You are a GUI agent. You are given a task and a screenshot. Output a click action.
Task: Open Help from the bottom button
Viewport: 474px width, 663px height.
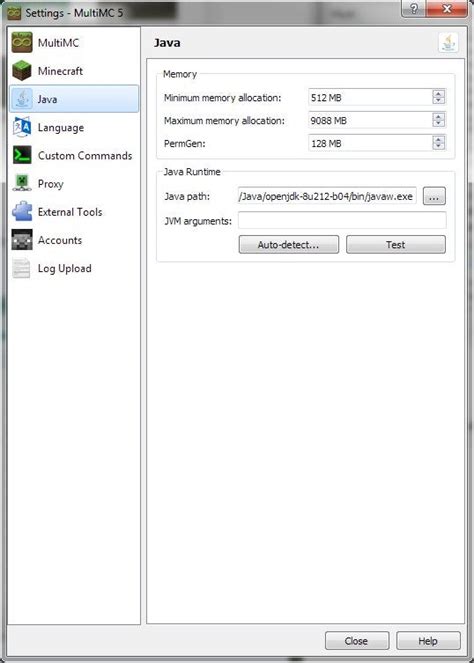[x=428, y=641]
